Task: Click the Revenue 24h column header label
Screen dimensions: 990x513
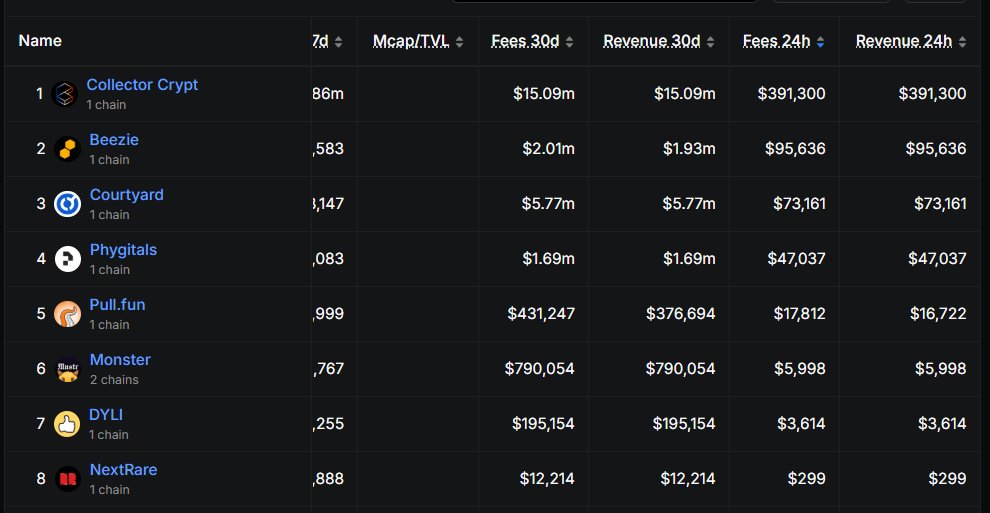Action: point(904,41)
